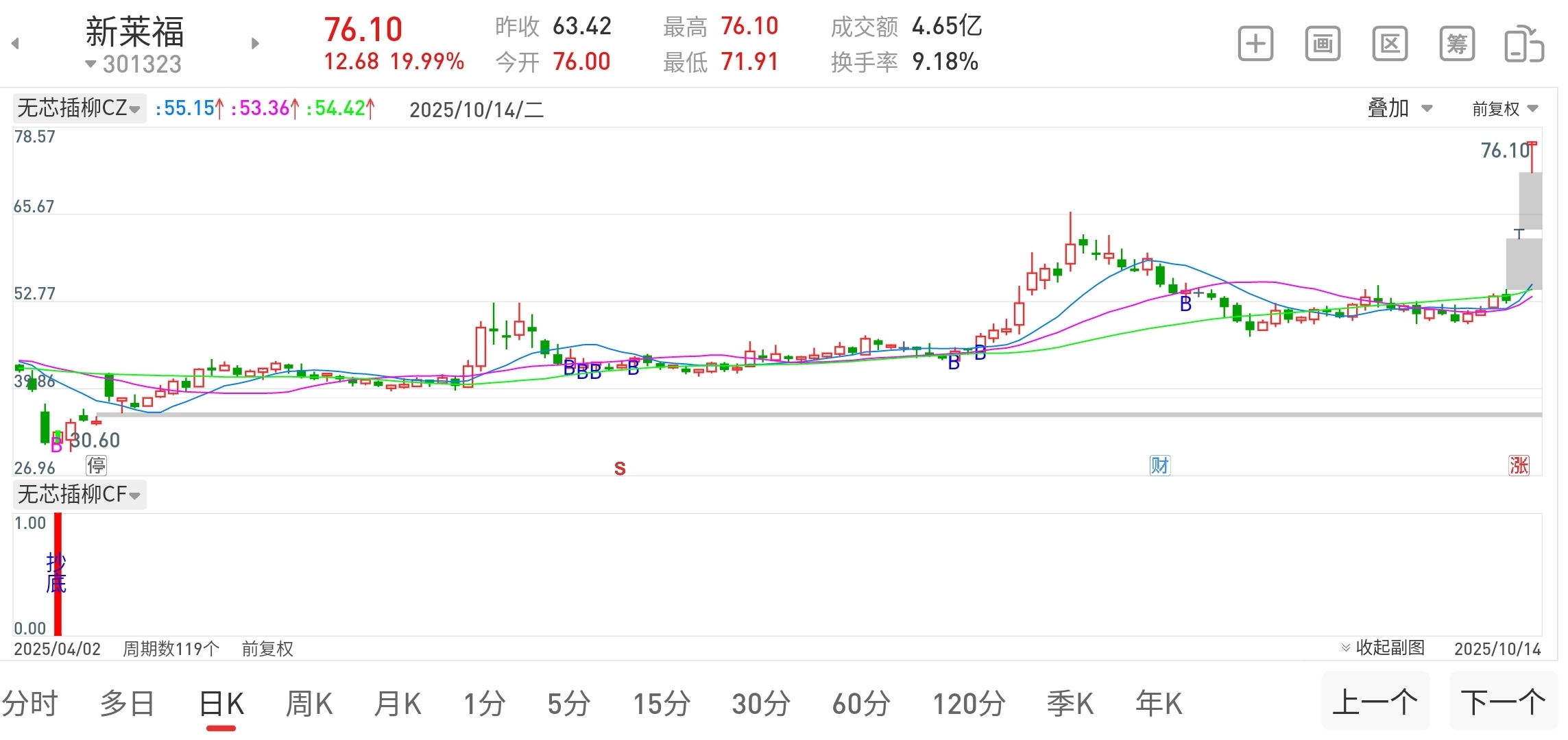1568x740 pixels.
Task: Click the multi-device screen switch icon
Action: (1523, 45)
